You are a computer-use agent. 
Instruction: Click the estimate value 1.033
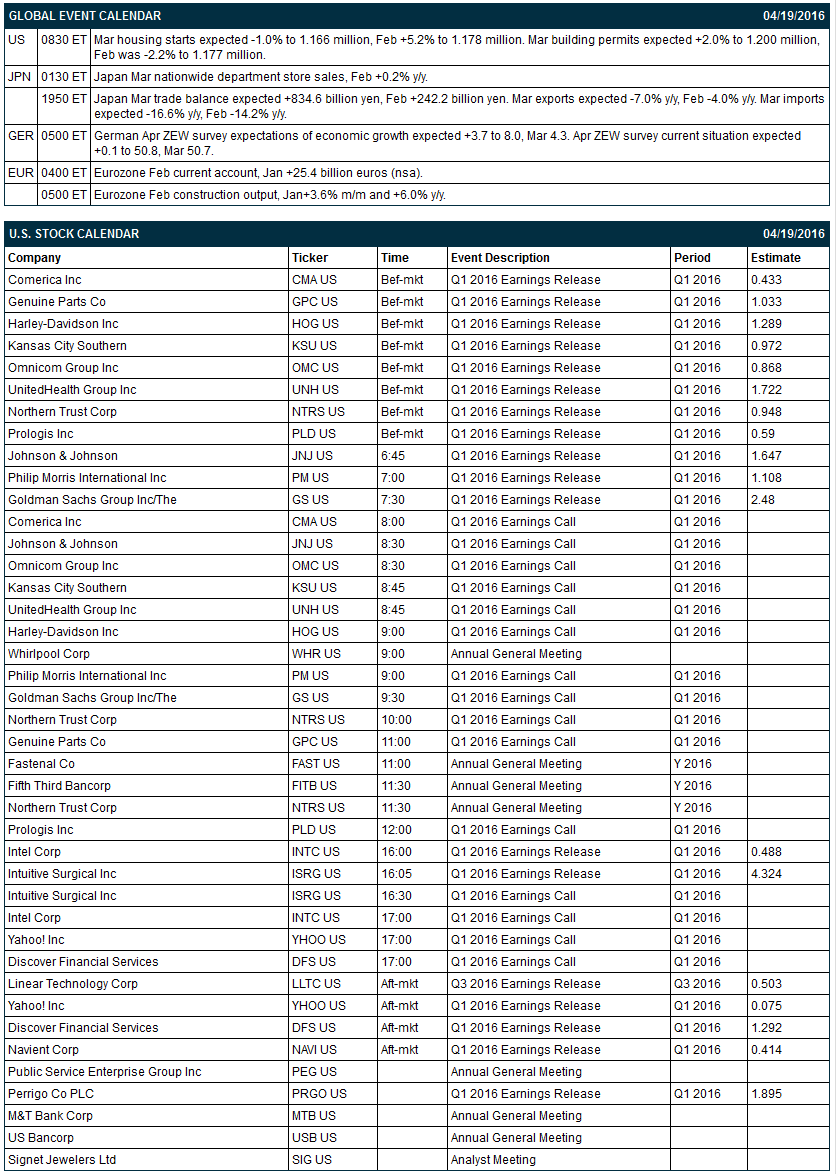click(766, 302)
